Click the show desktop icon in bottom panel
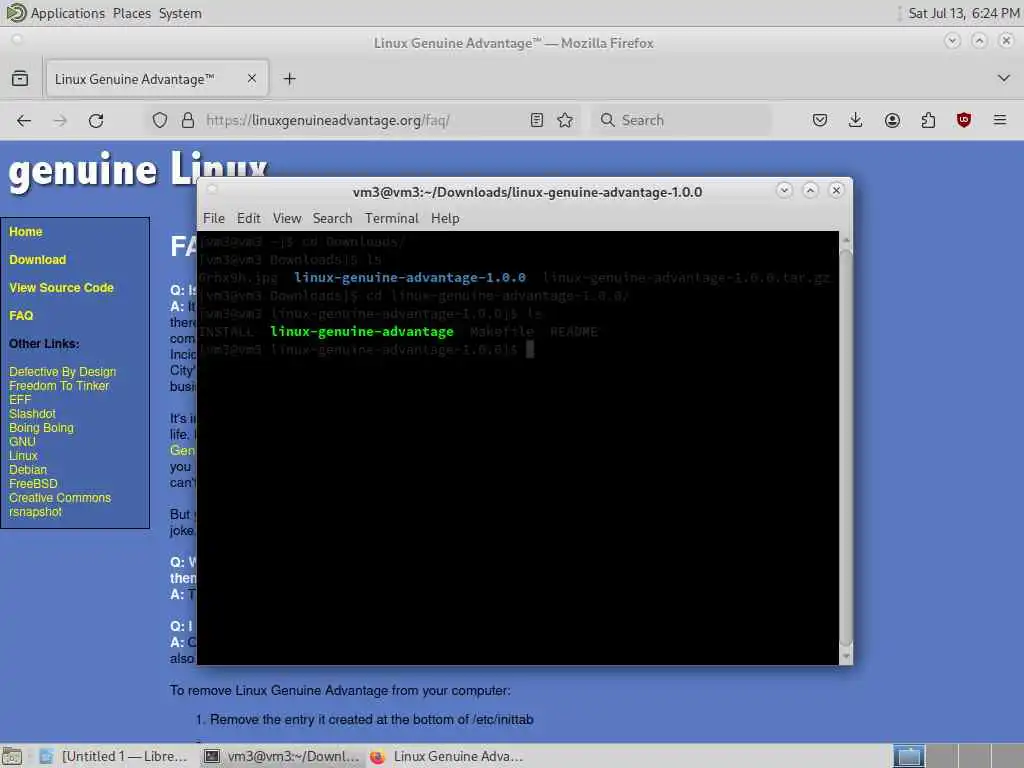The width and height of the screenshot is (1024, 768). 12,756
